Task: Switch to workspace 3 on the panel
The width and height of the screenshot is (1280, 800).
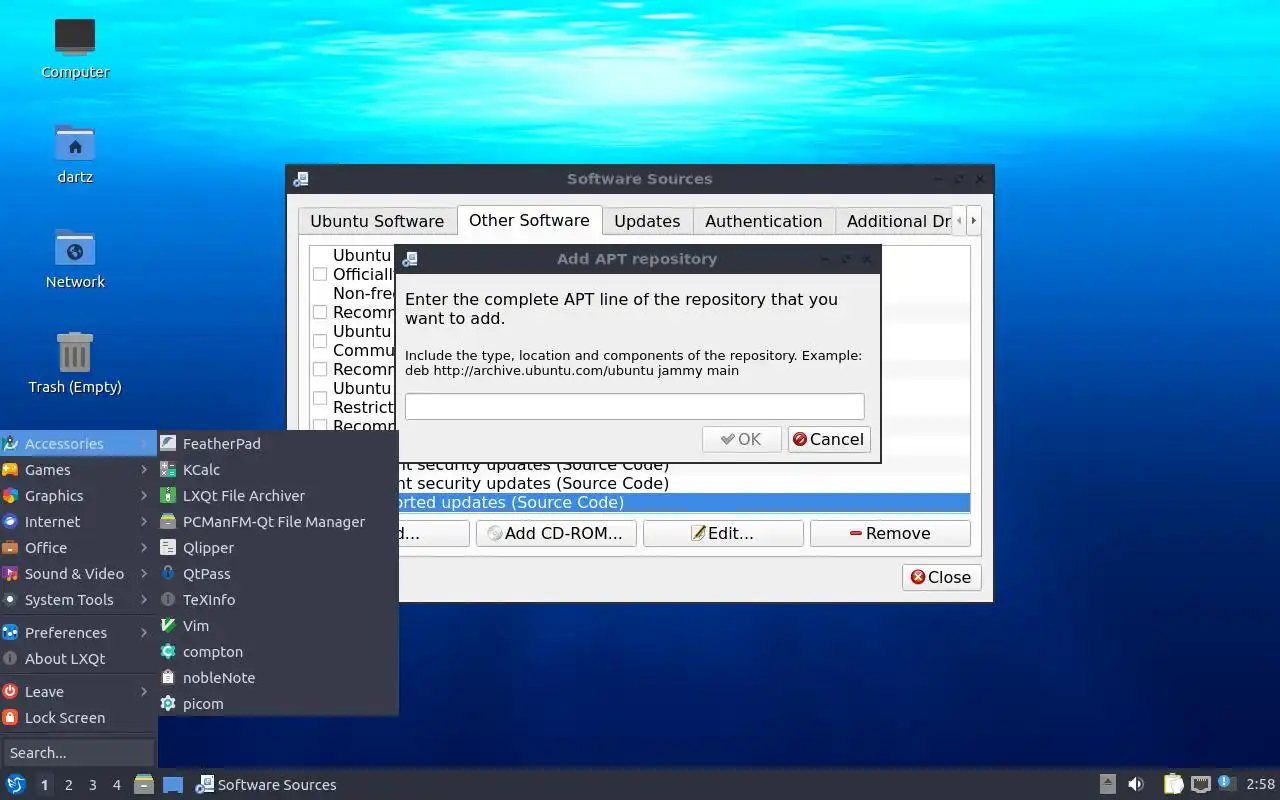Action: coord(93,785)
